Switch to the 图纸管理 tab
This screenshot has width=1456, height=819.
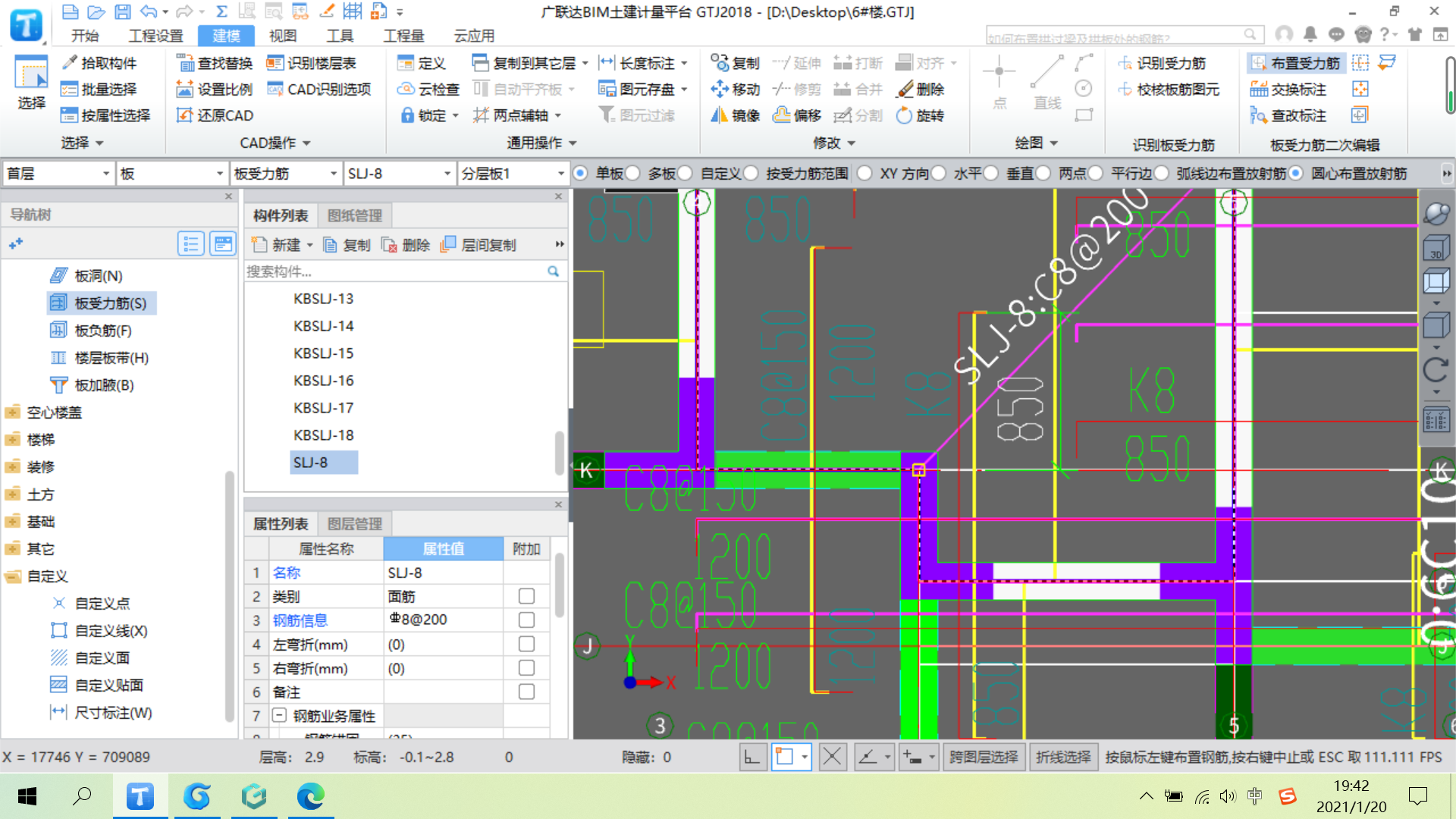(354, 215)
